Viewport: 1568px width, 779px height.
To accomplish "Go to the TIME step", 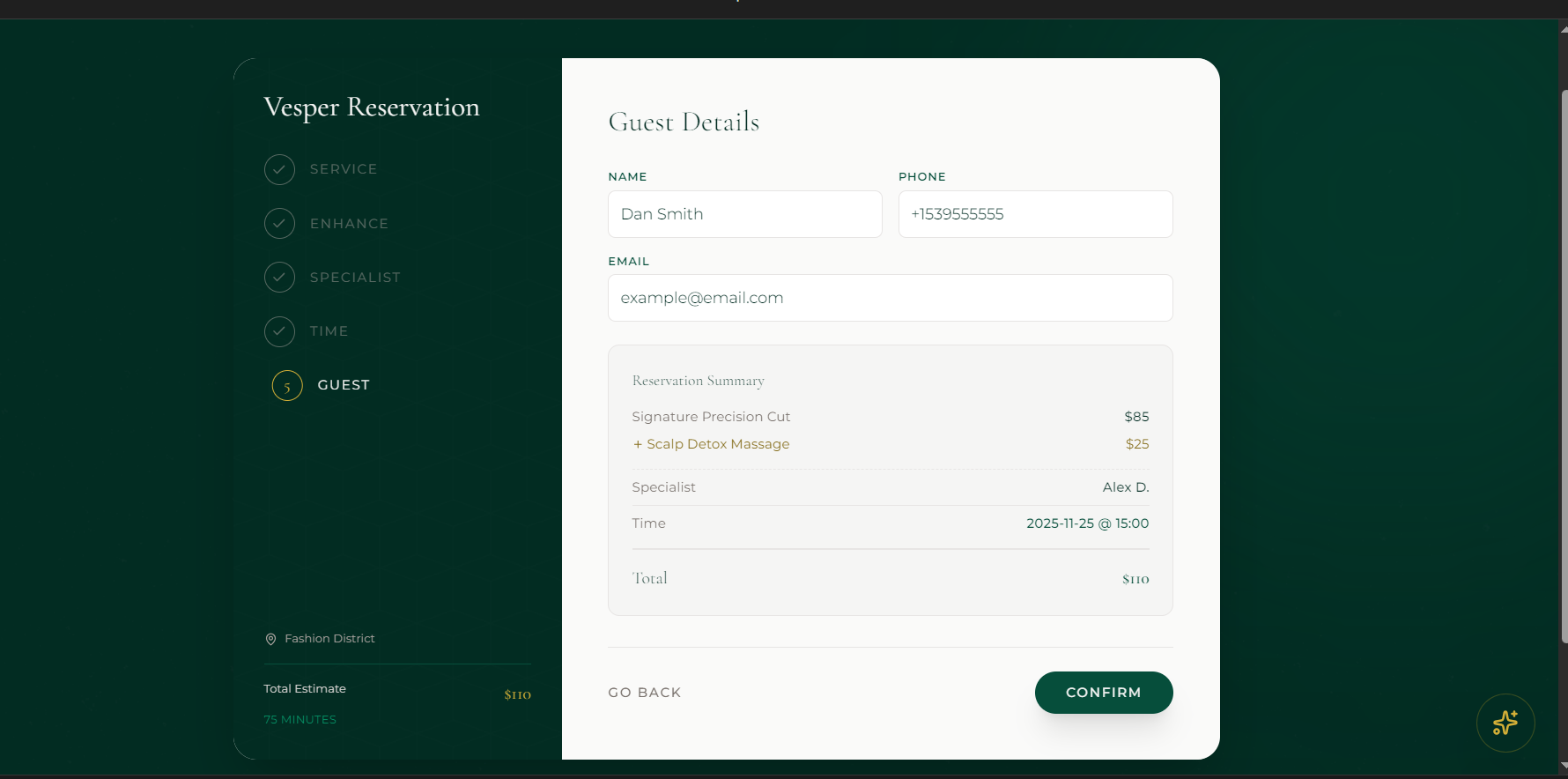I will tap(329, 331).
